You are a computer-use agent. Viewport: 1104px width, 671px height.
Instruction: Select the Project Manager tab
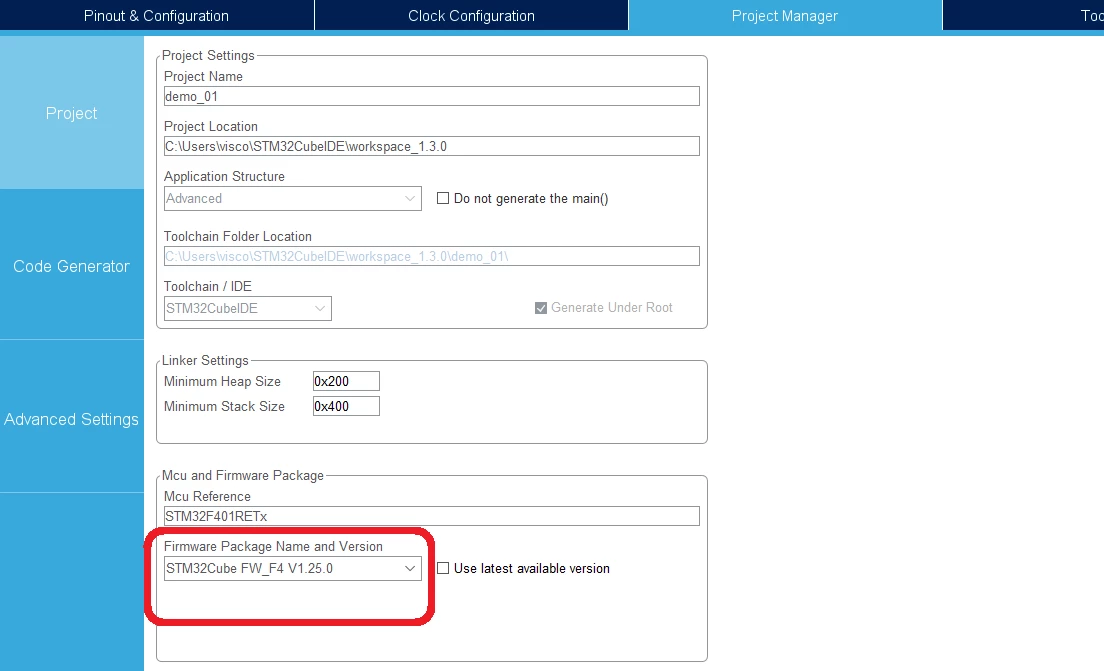[x=785, y=15]
